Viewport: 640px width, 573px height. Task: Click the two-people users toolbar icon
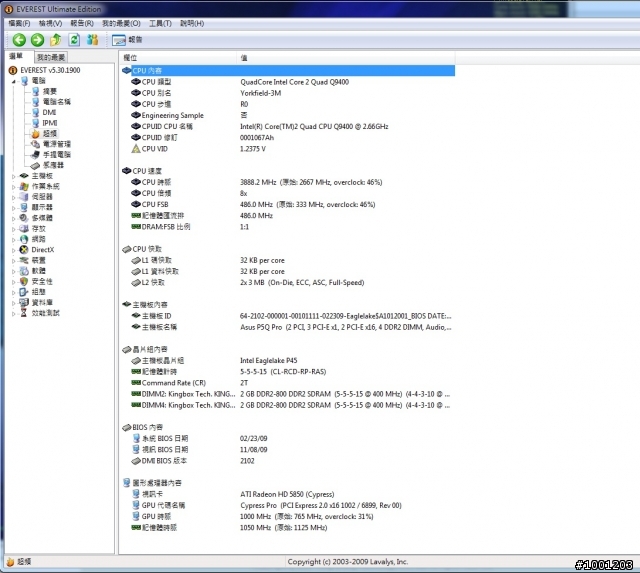pyautogui.click(x=93, y=40)
